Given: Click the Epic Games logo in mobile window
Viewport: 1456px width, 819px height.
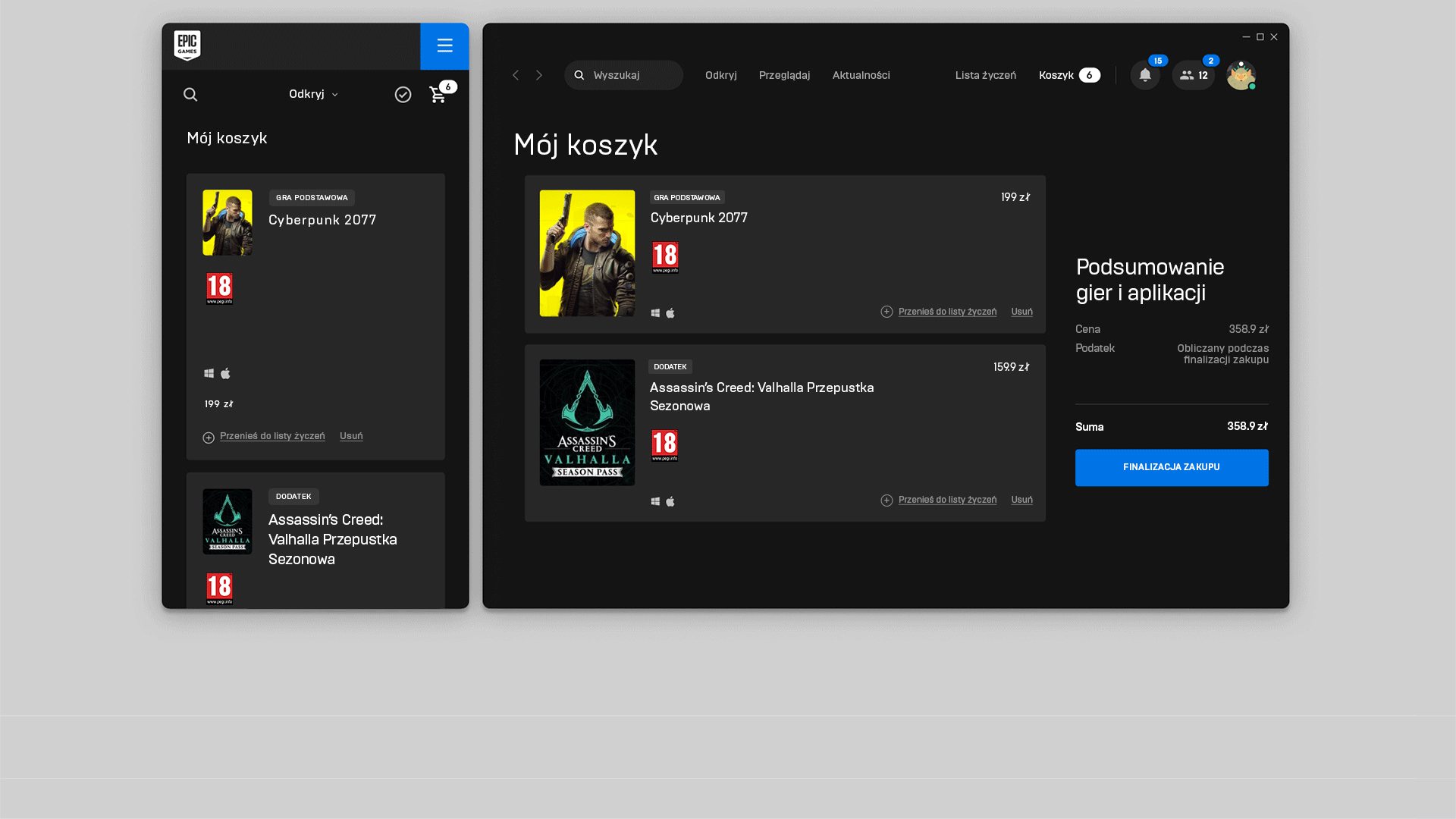Looking at the screenshot, I should [187, 45].
